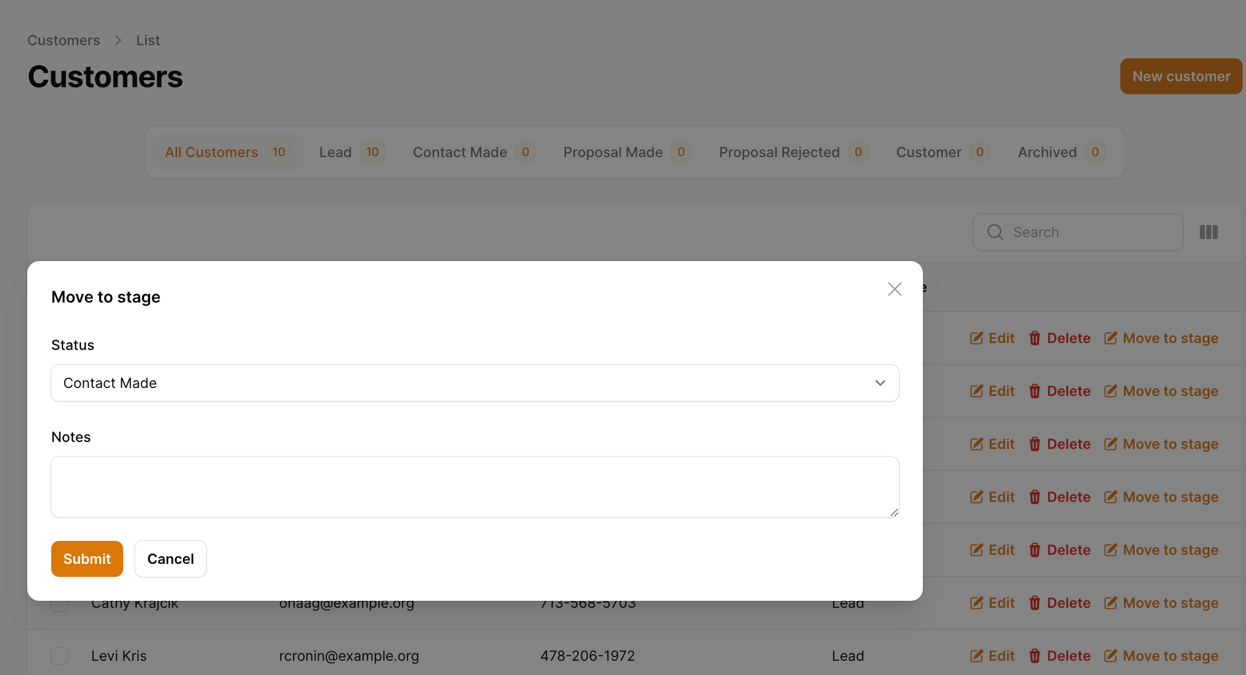Click Edit in the first table row

[992, 338]
